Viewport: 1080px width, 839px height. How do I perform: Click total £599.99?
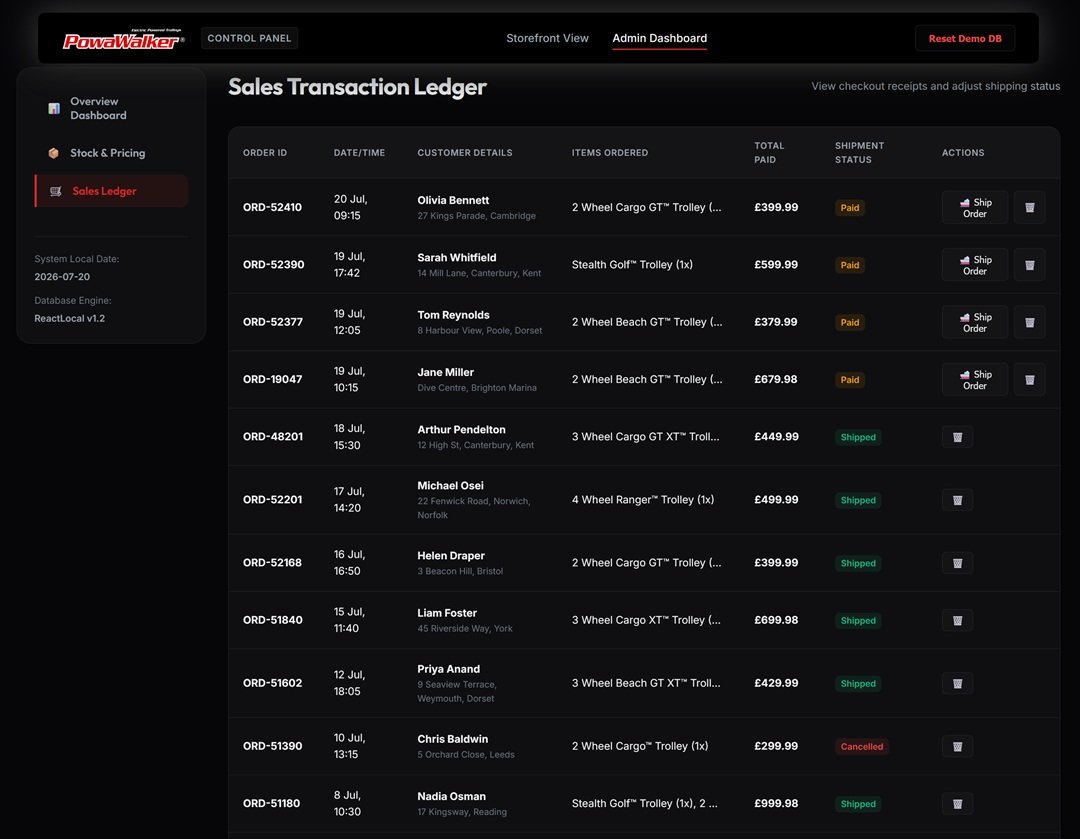[x=776, y=265]
